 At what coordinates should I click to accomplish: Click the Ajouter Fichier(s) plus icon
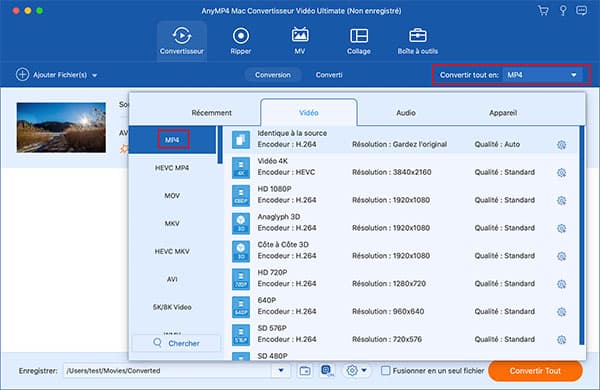22,75
